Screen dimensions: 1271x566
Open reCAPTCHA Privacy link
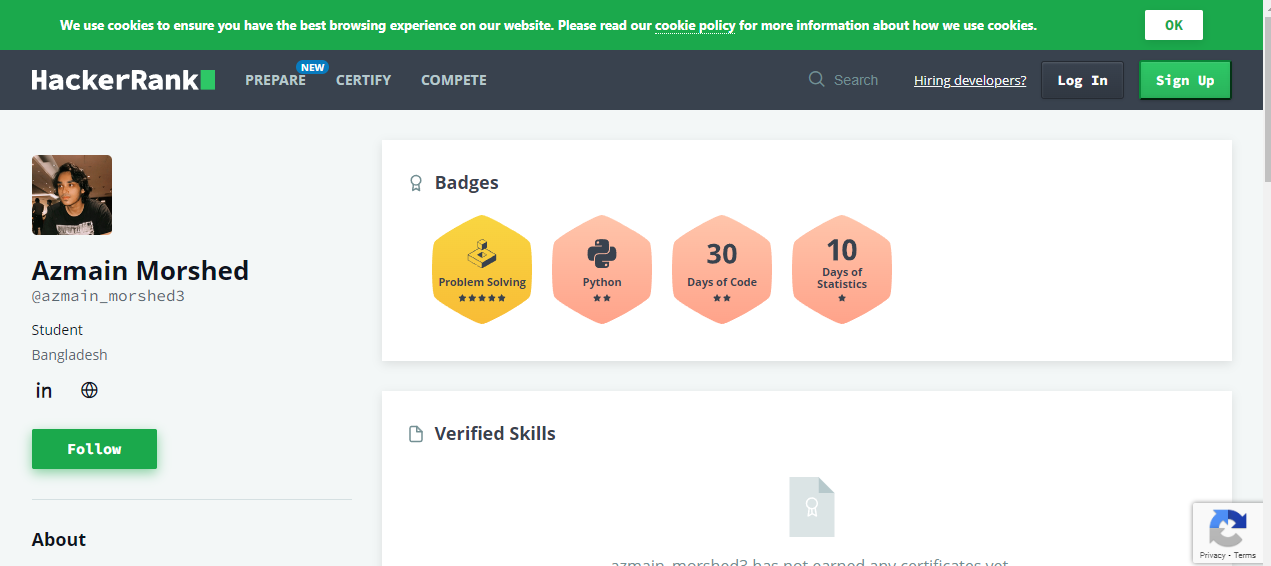click(x=1212, y=555)
